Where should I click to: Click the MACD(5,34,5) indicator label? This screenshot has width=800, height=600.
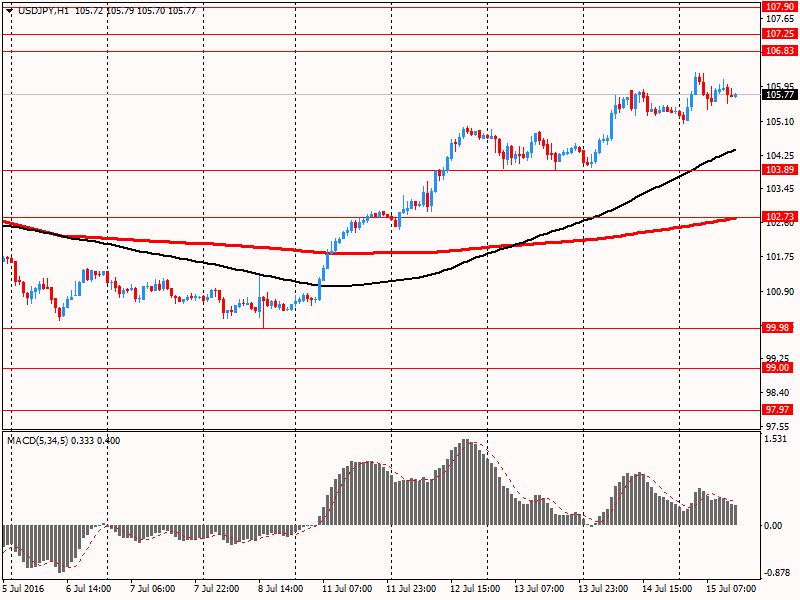pos(37,440)
